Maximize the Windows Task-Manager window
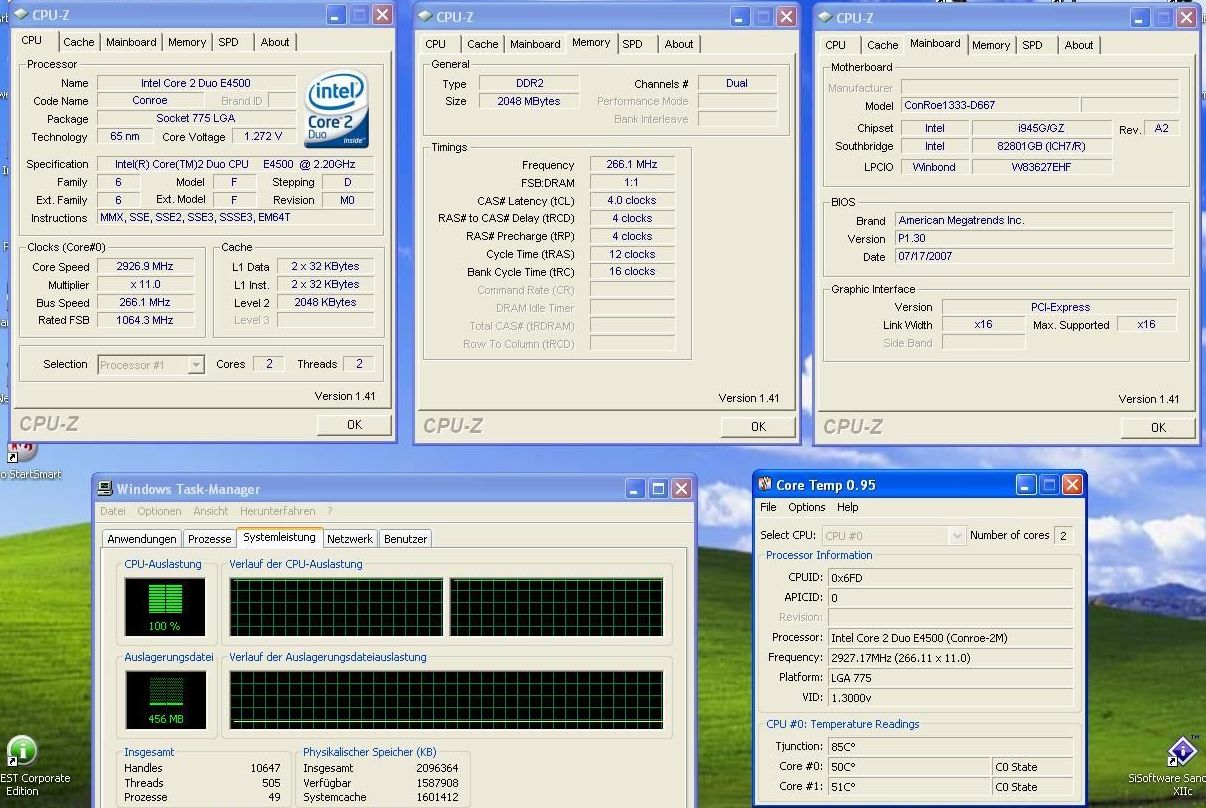 click(658, 489)
